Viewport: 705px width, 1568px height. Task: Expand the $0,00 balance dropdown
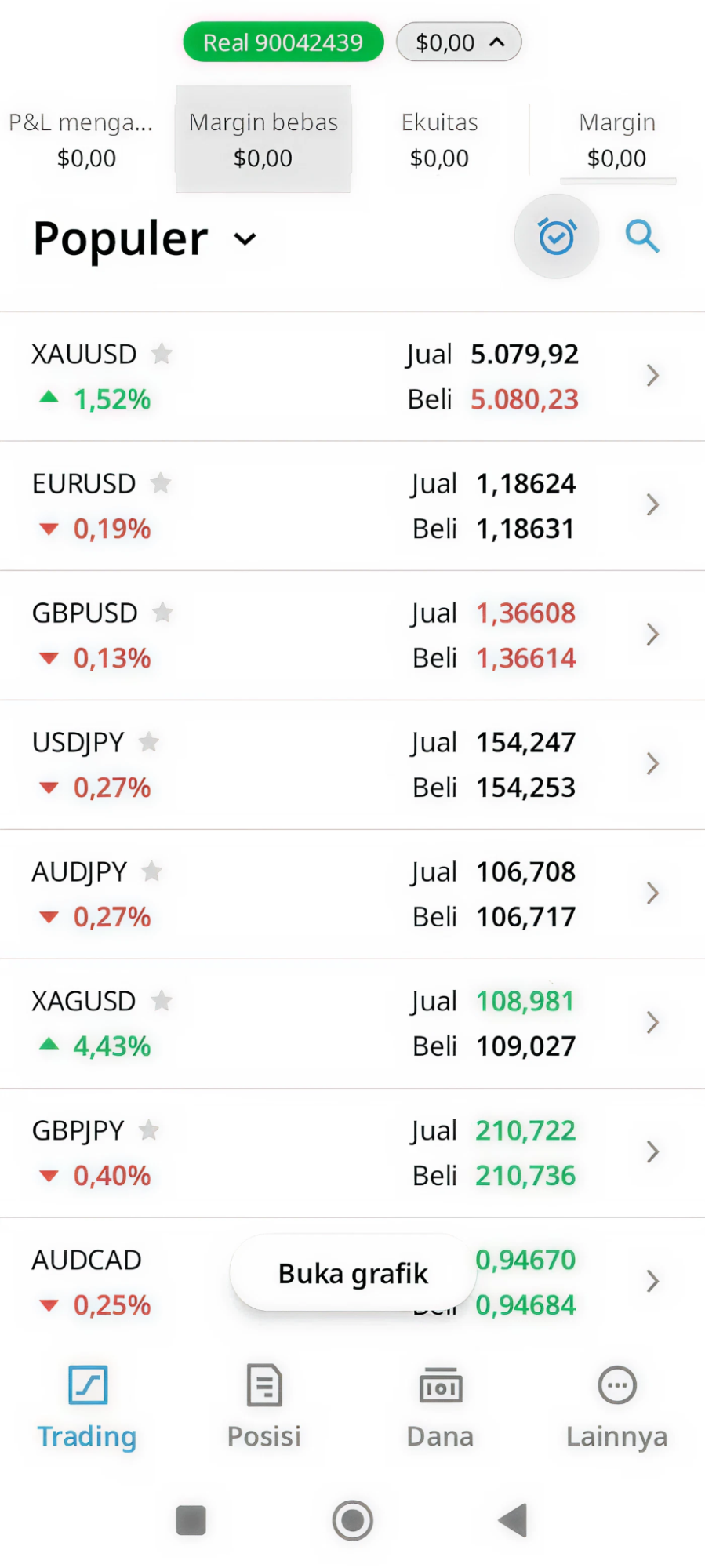[x=459, y=42]
